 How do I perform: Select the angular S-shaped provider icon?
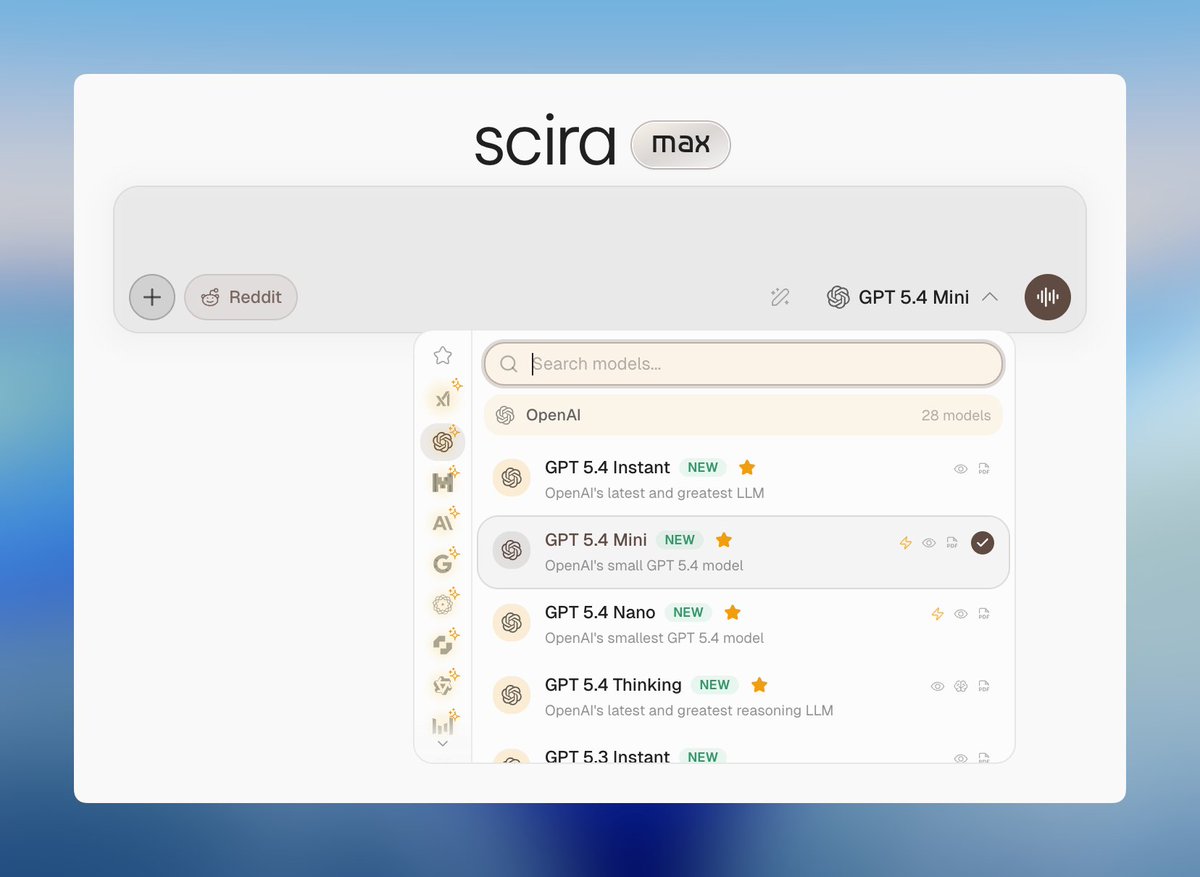coord(443,645)
